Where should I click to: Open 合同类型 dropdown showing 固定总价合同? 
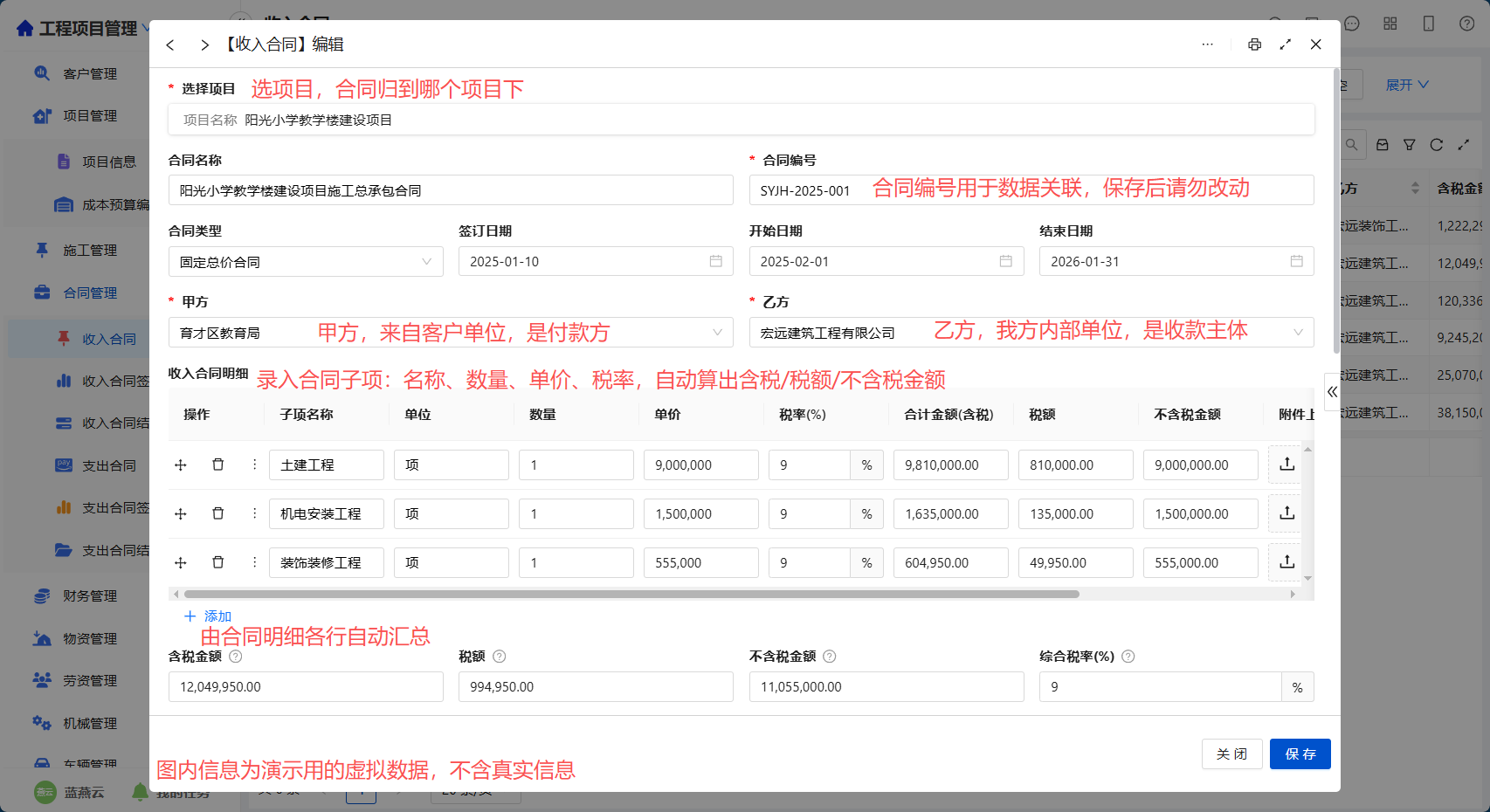coord(306,262)
